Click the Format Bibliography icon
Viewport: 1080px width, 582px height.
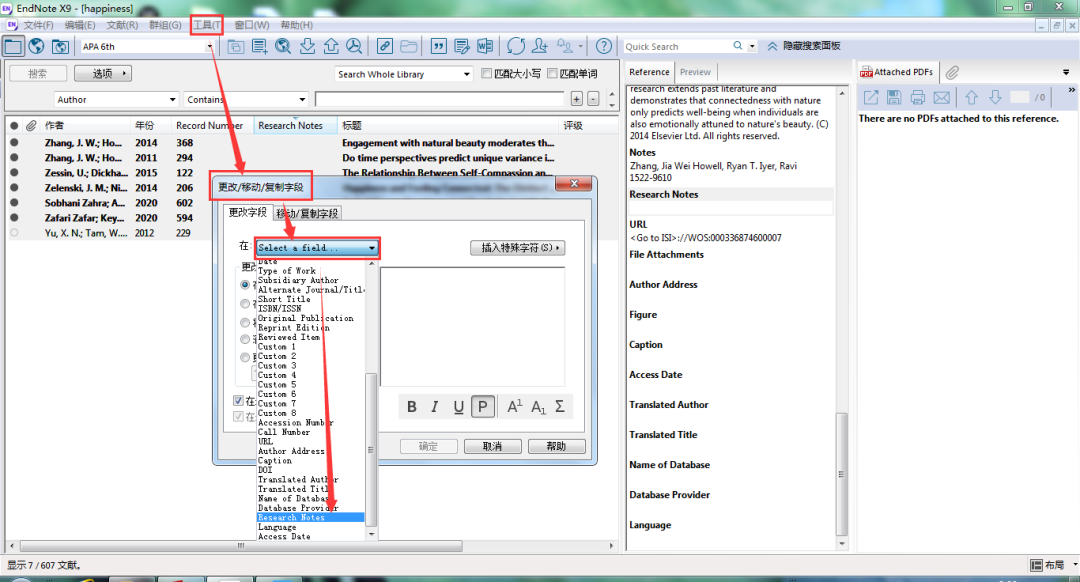pos(461,46)
